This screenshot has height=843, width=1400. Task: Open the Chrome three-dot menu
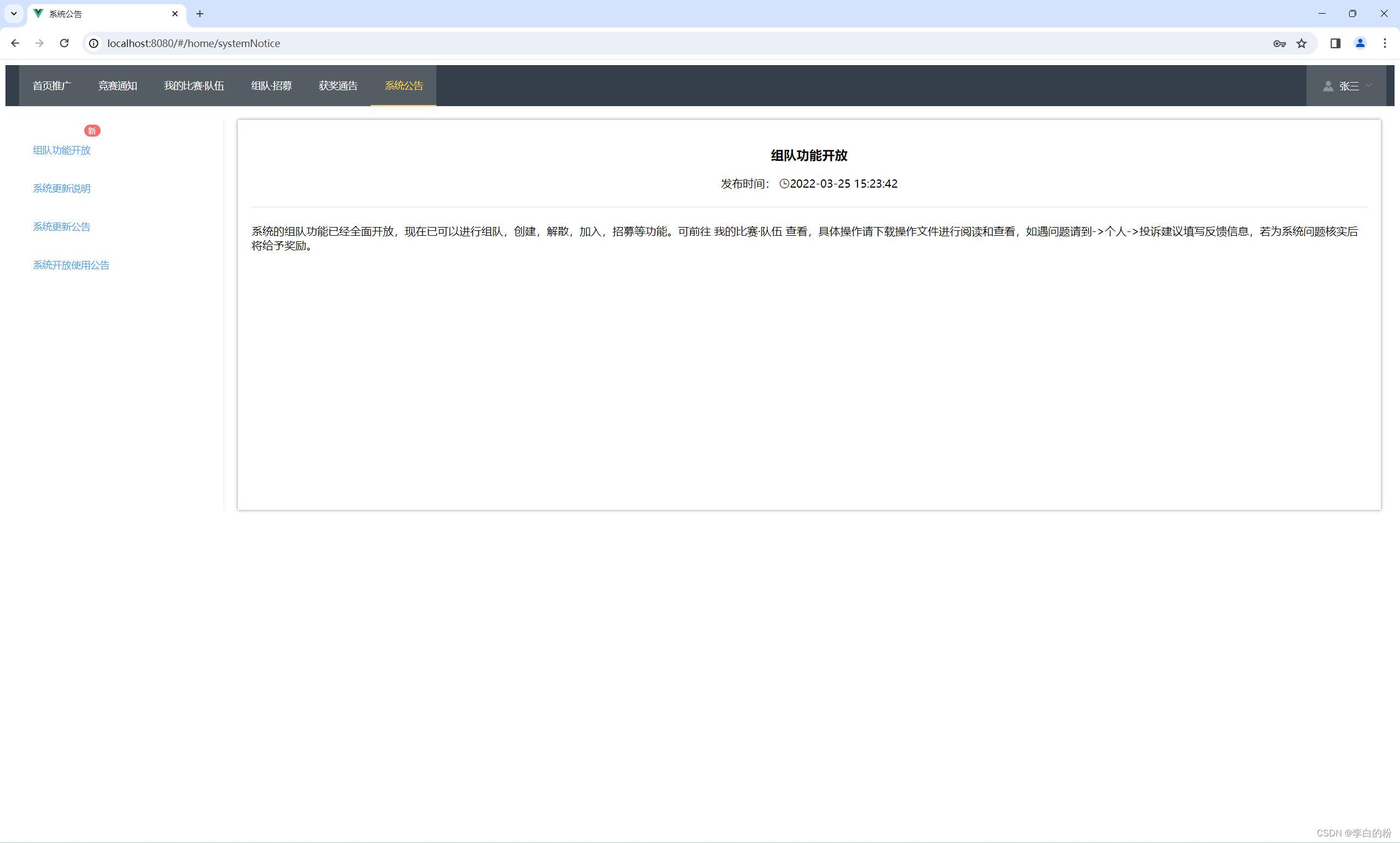1385,43
